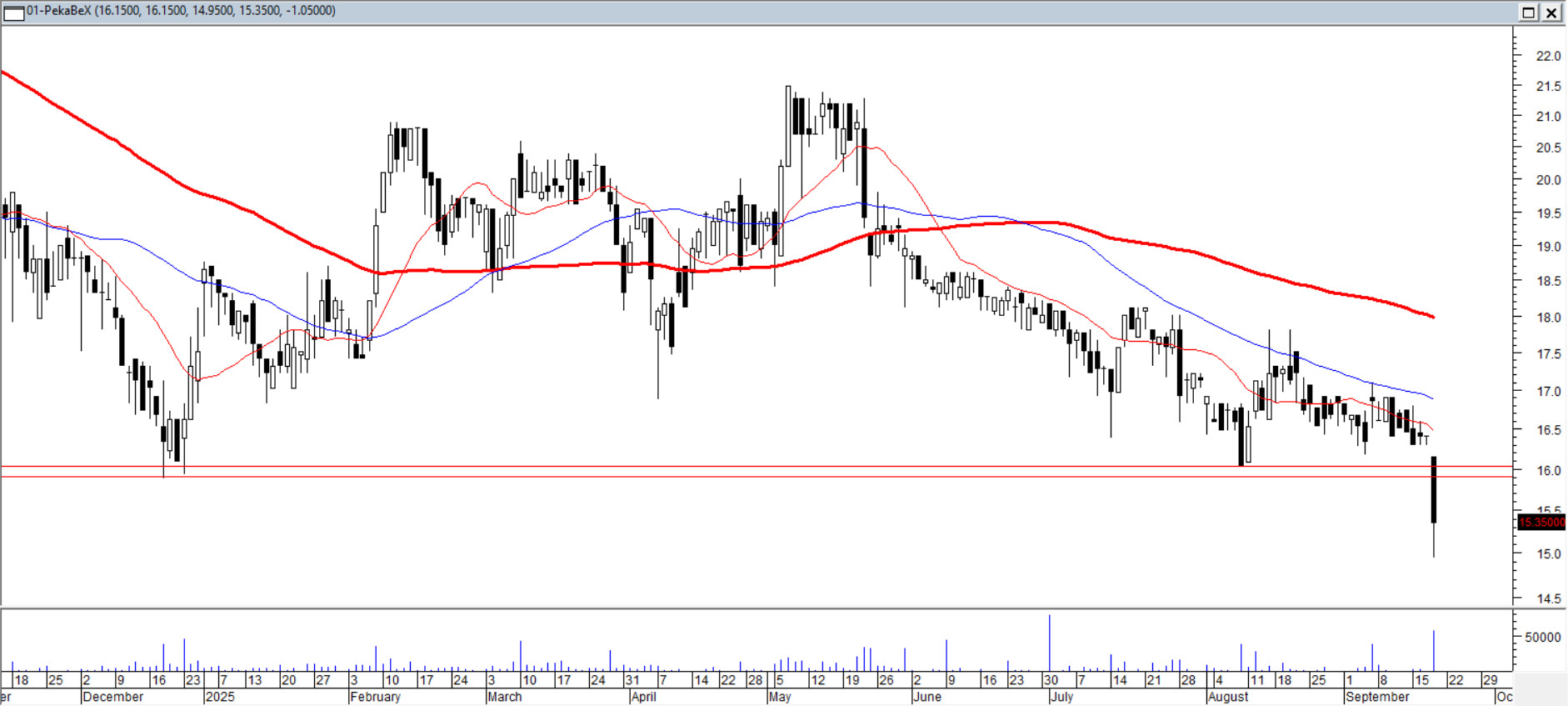The height and width of the screenshot is (706, 1568).
Task: Click the May month label on timeline
Action: click(780, 697)
